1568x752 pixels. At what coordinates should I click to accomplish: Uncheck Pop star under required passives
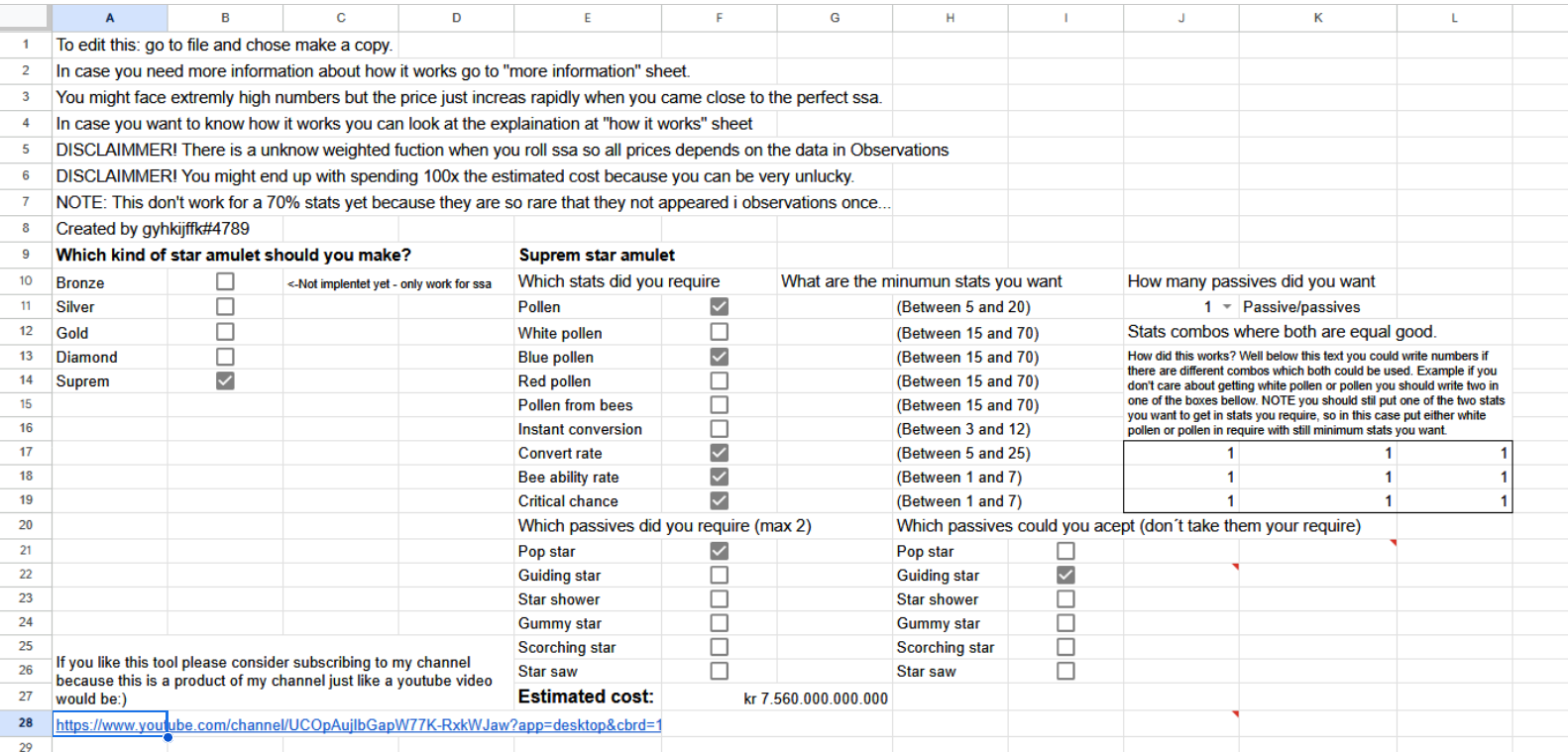click(x=719, y=551)
